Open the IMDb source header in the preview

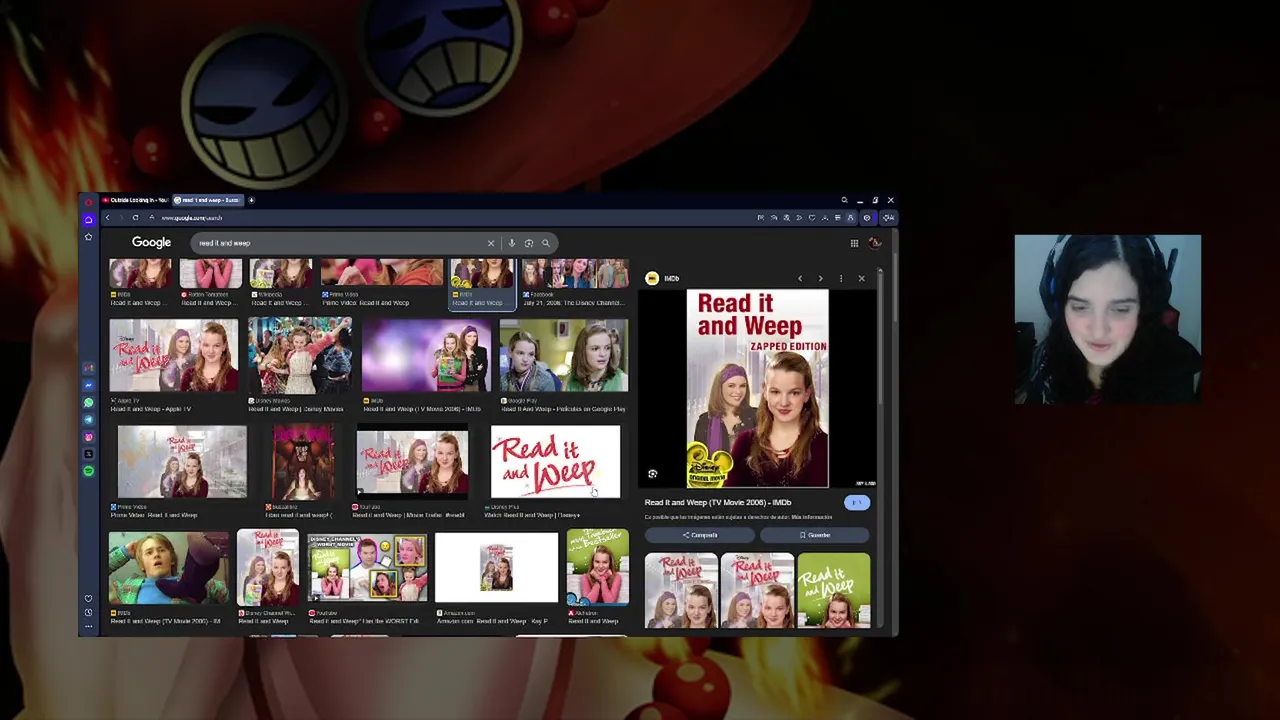coord(663,279)
